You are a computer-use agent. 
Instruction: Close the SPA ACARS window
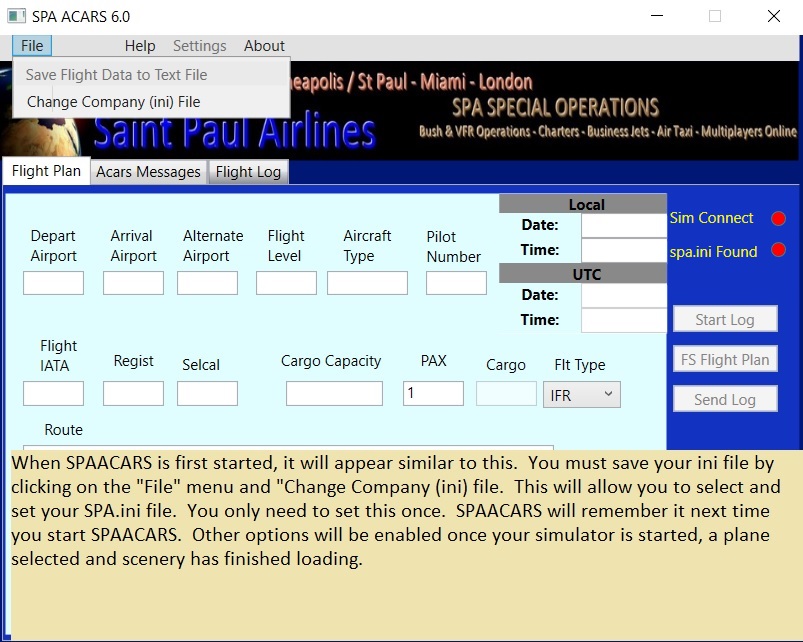(774, 16)
